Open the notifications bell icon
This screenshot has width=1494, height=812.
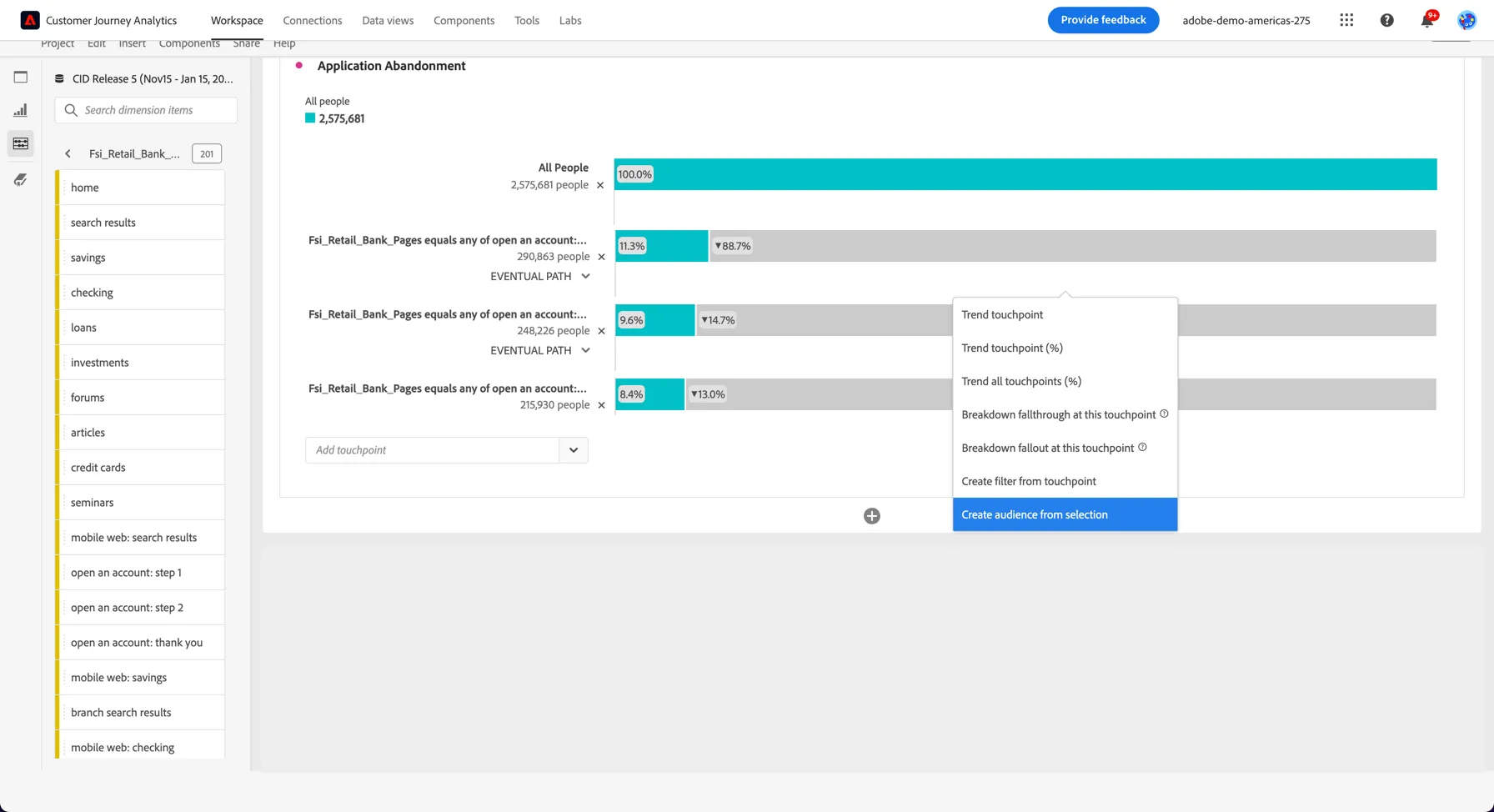coord(1427,20)
